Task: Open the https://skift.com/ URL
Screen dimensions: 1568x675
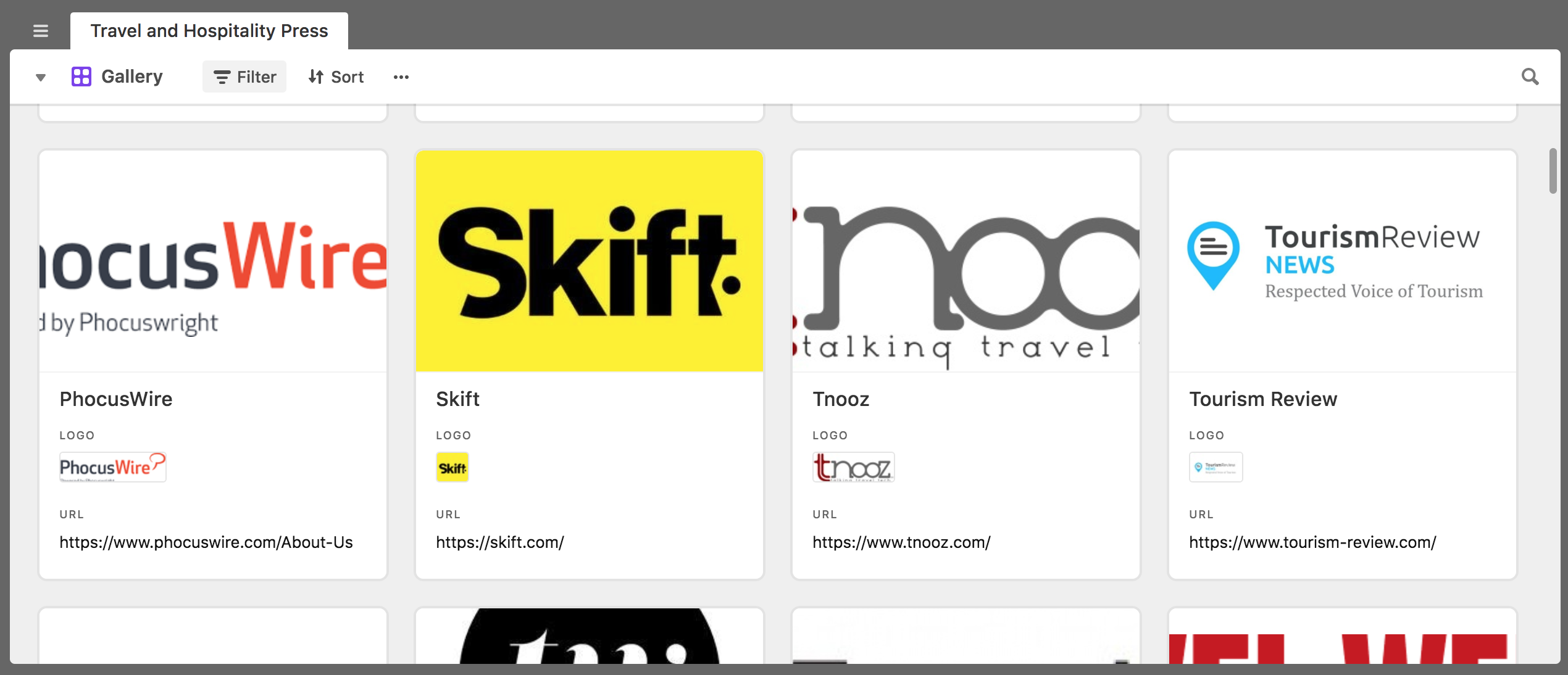Action: 500,542
